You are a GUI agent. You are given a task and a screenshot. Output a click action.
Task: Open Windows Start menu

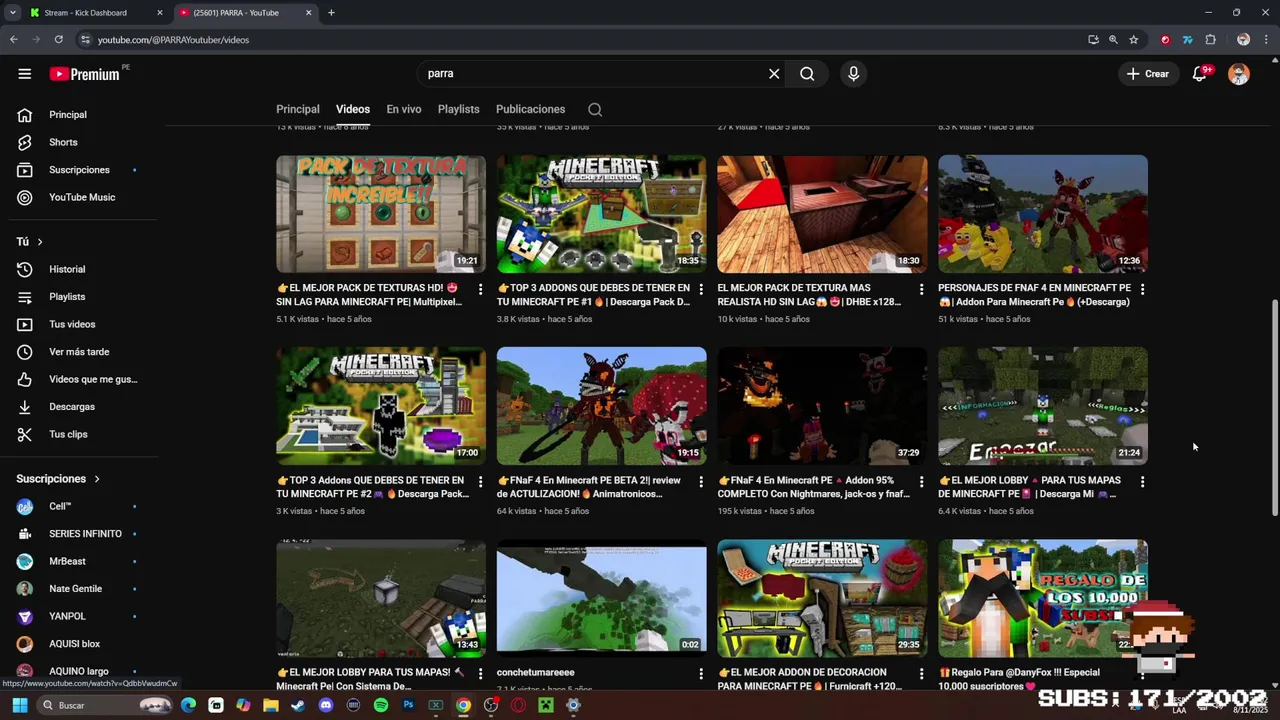point(19,705)
